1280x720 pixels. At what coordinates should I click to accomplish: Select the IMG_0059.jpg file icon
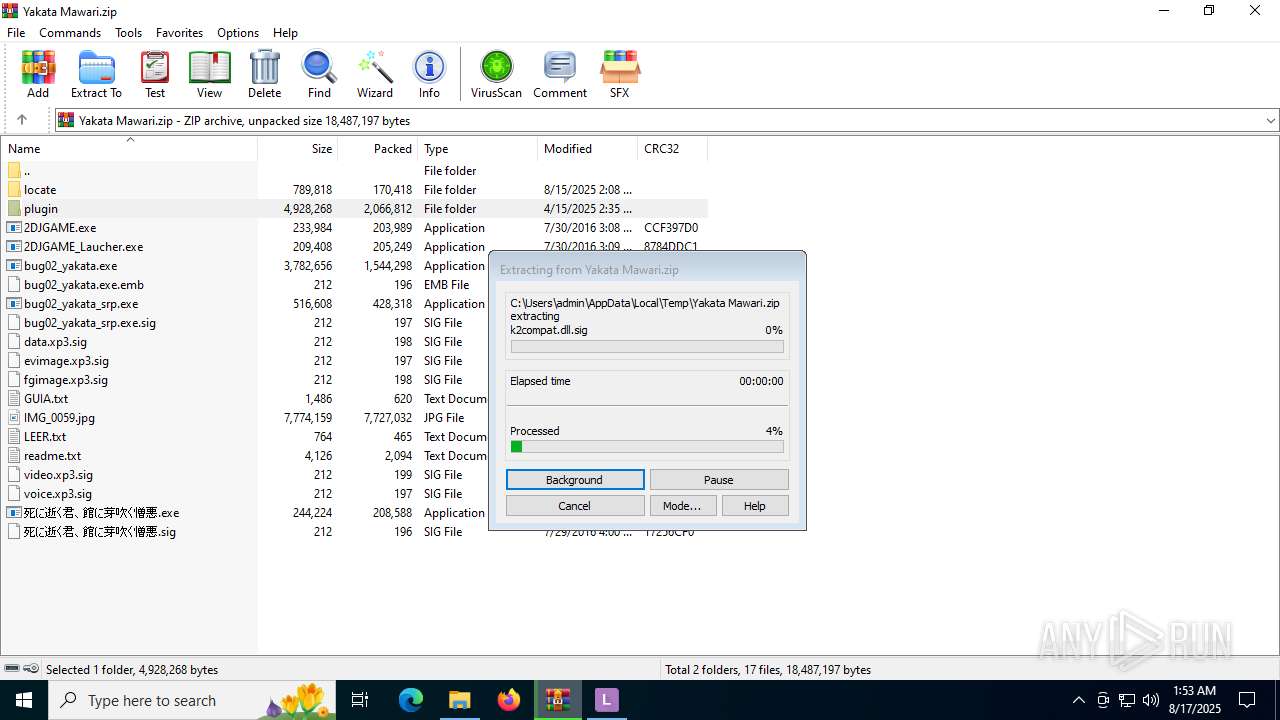14,417
